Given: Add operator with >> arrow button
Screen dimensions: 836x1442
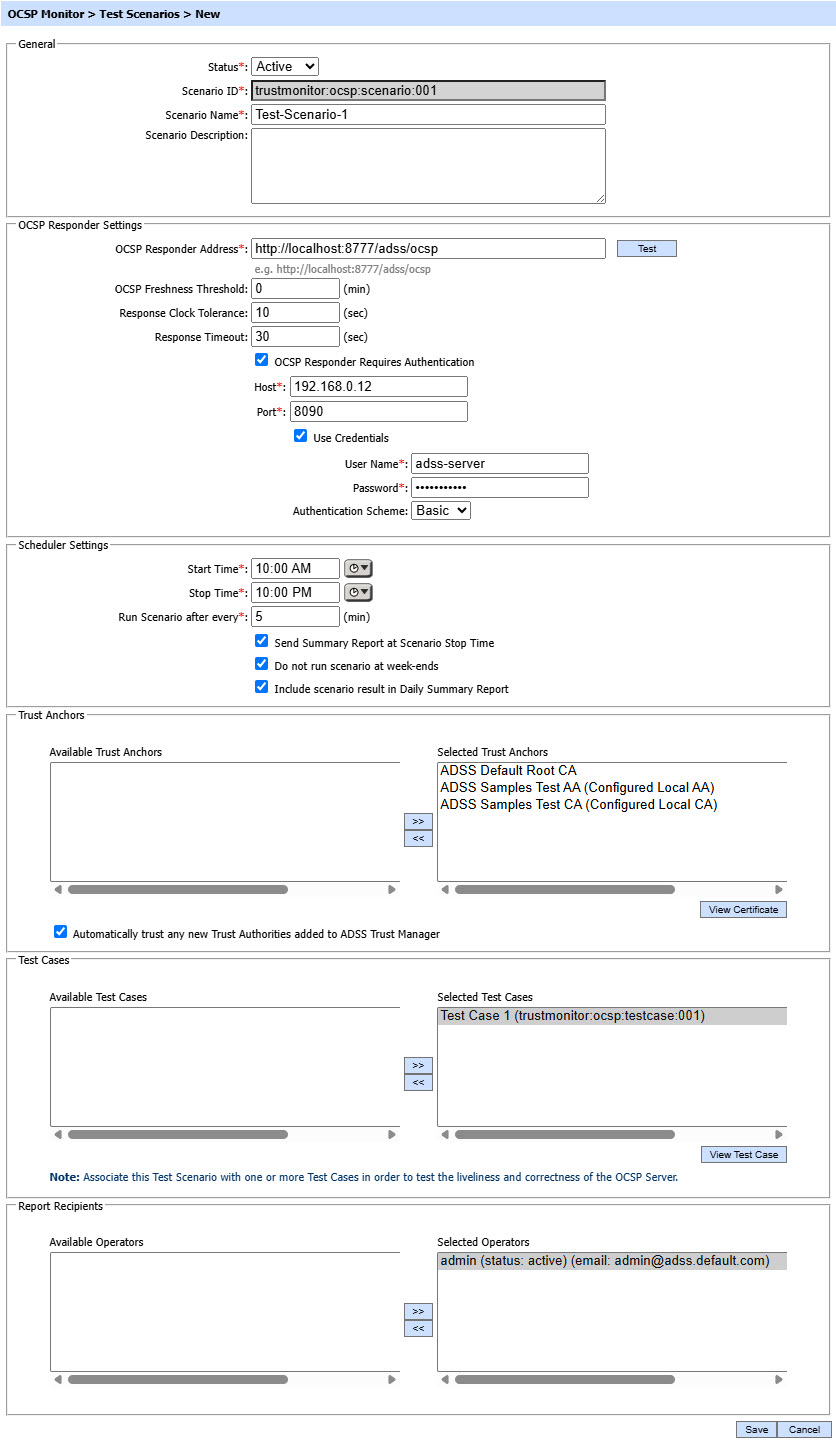Looking at the screenshot, I should (418, 1311).
